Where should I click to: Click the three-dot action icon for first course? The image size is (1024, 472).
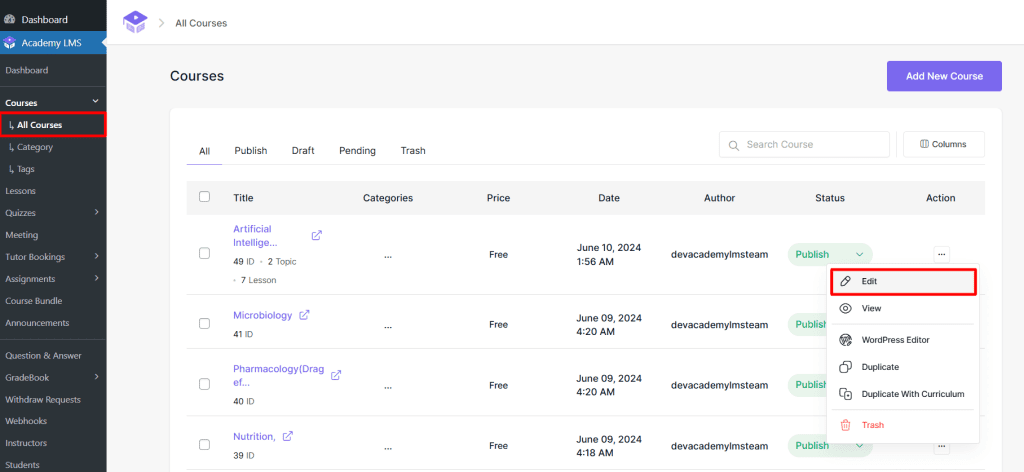941,254
